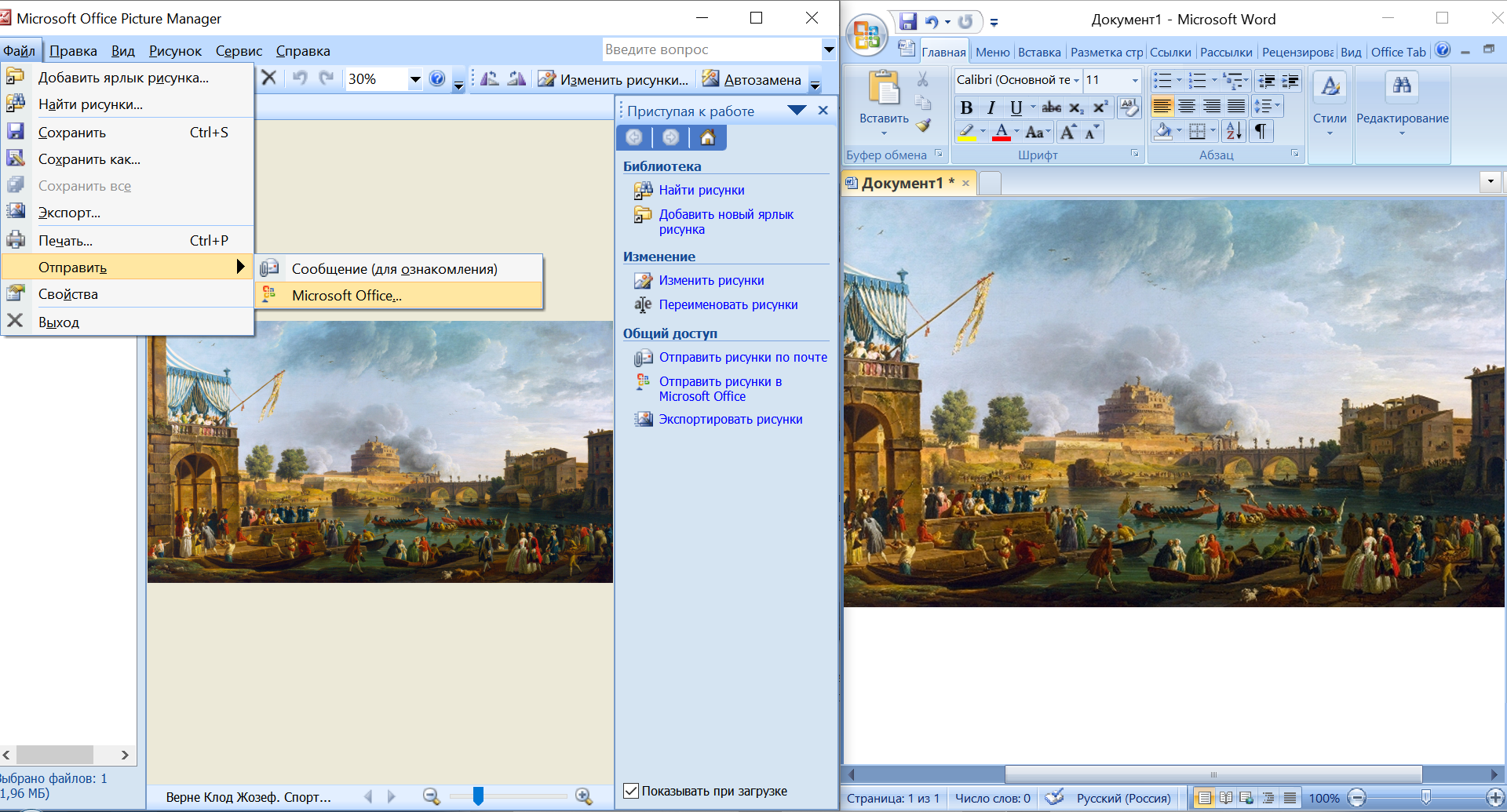Image resolution: width=1507 pixels, height=812 pixels.
Task: Click 'Введите вопрос' help search field
Action: pos(712,49)
